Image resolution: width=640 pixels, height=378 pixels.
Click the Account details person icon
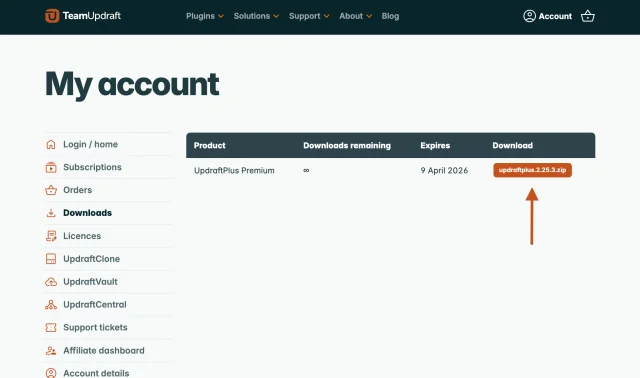point(51,373)
